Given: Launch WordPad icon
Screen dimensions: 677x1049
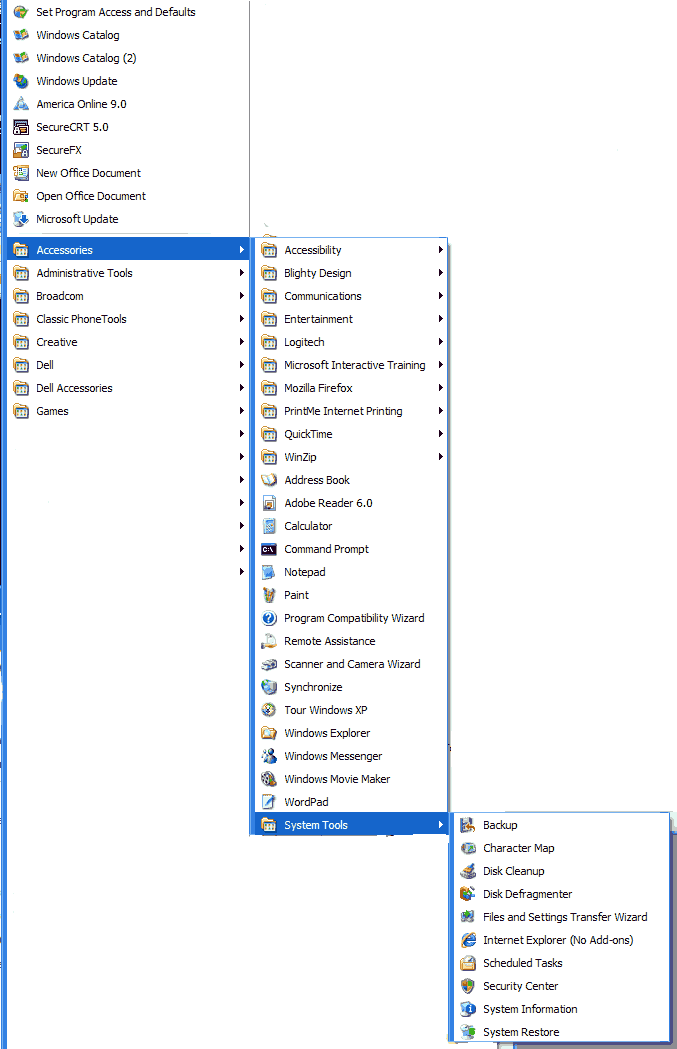Looking at the screenshot, I should click(269, 802).
